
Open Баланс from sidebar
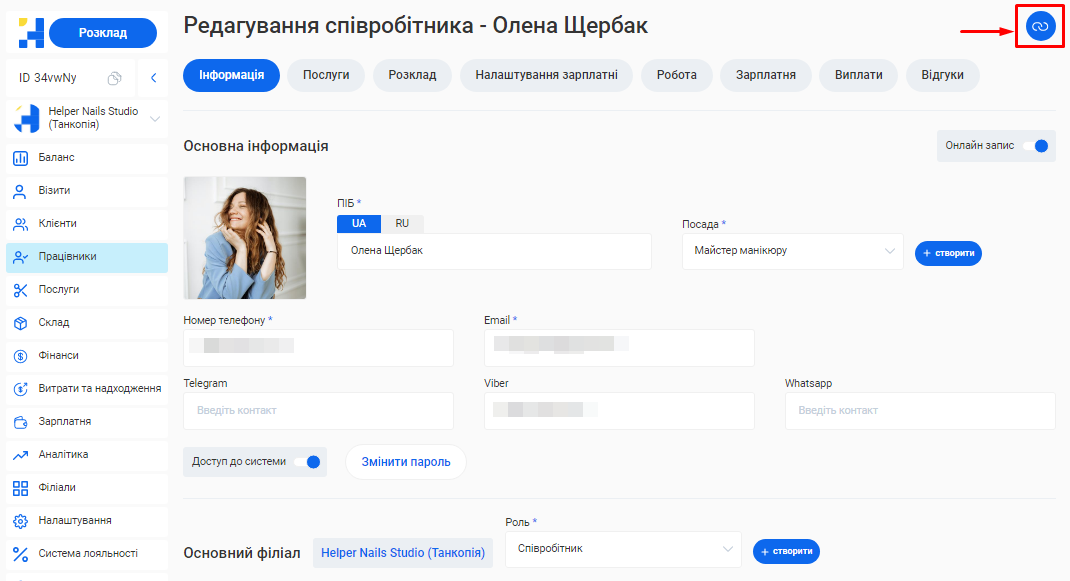[57, 158]
